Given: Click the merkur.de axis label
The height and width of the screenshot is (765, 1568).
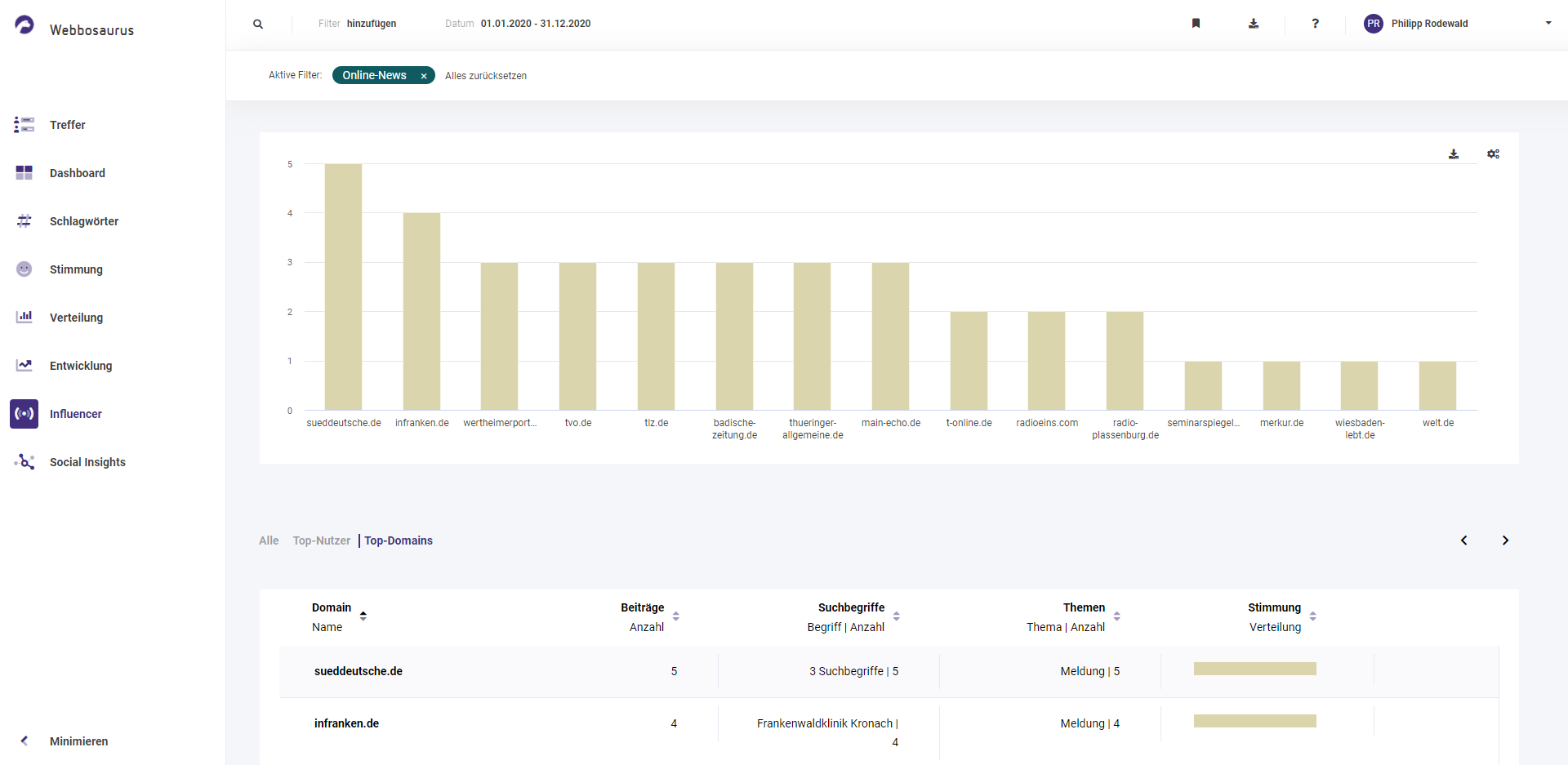Looking at the screenshot, I should point(1281,423).
